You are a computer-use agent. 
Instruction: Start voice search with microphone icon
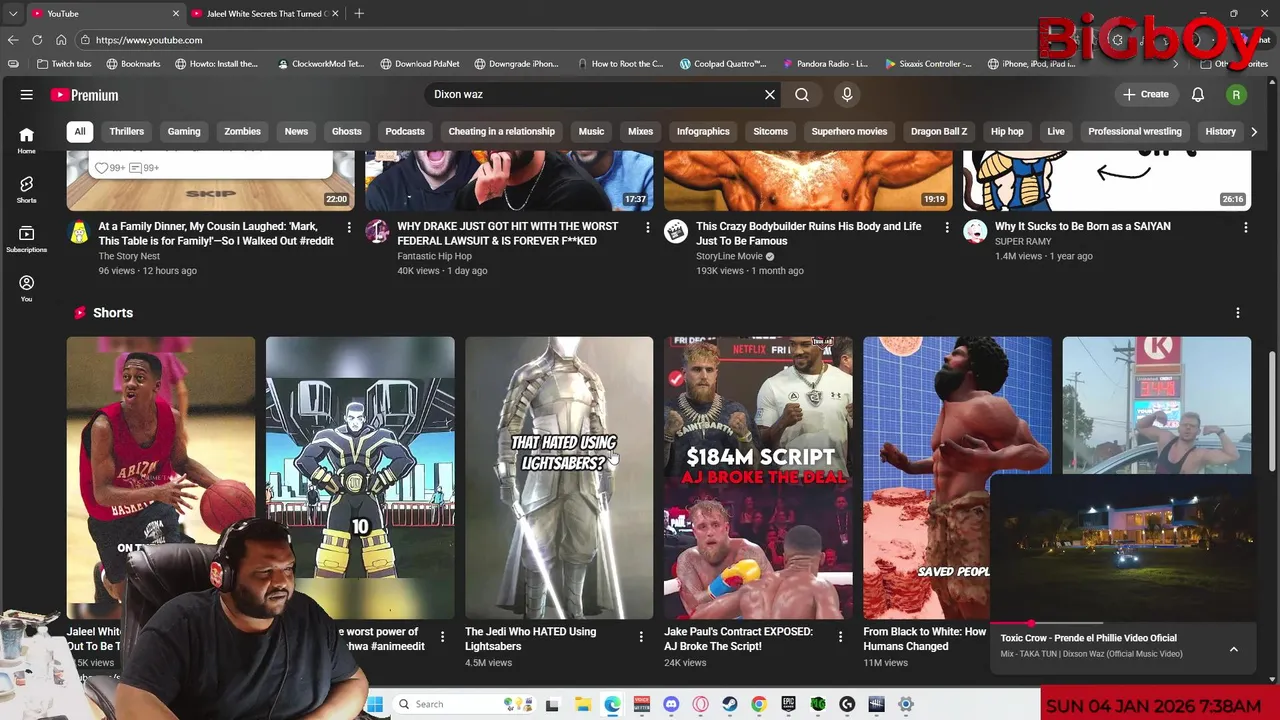(847, 94)
